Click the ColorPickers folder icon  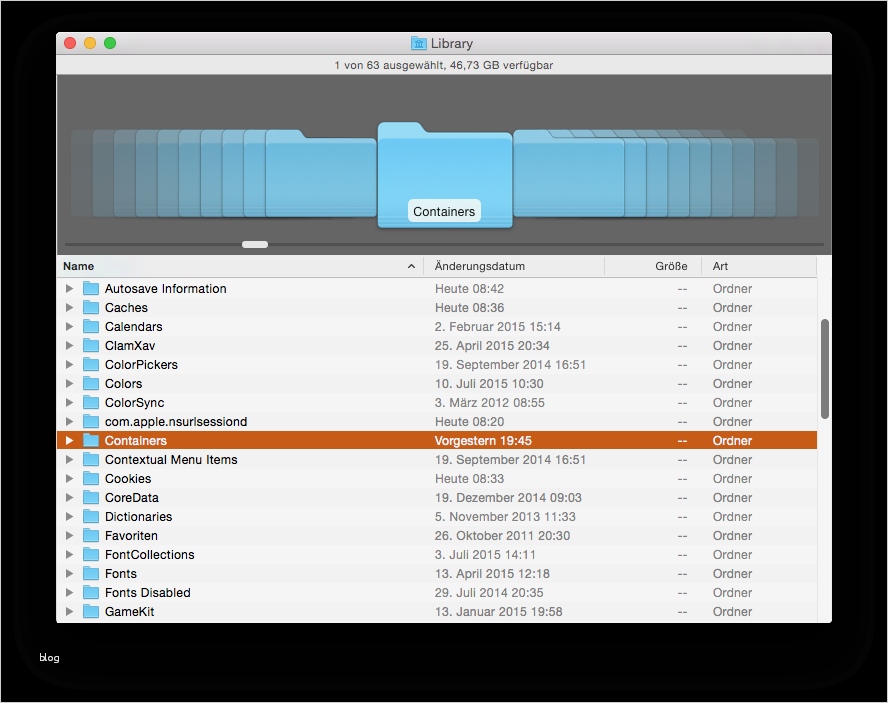coord(91,364)
